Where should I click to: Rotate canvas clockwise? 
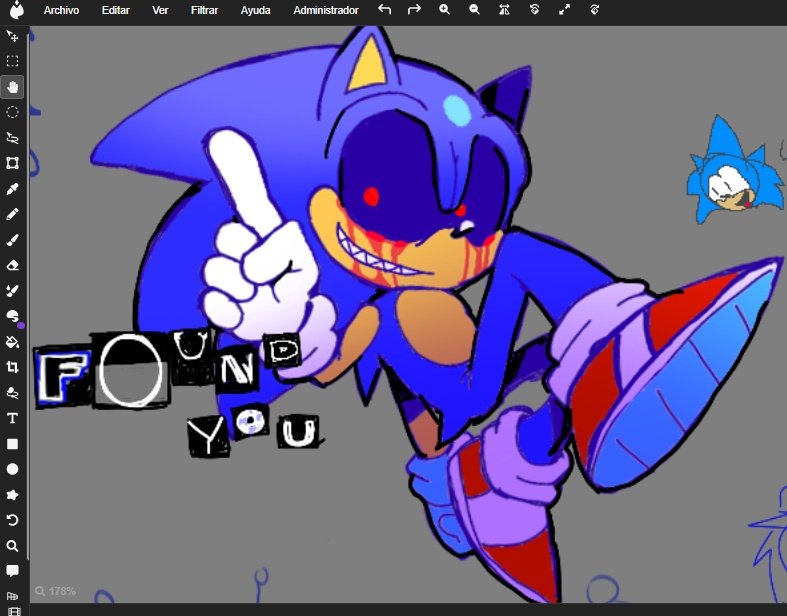595,10
